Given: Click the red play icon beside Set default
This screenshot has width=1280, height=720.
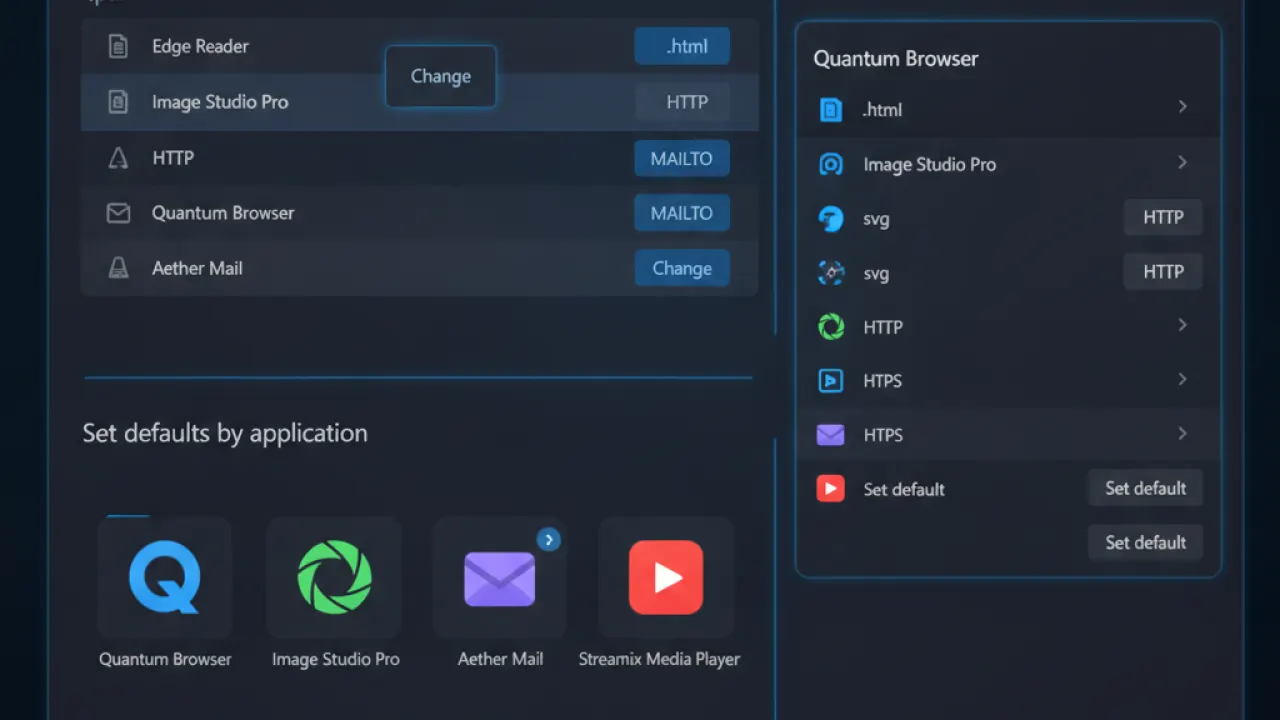Looking at the screenshot, I should pos(831,488).
